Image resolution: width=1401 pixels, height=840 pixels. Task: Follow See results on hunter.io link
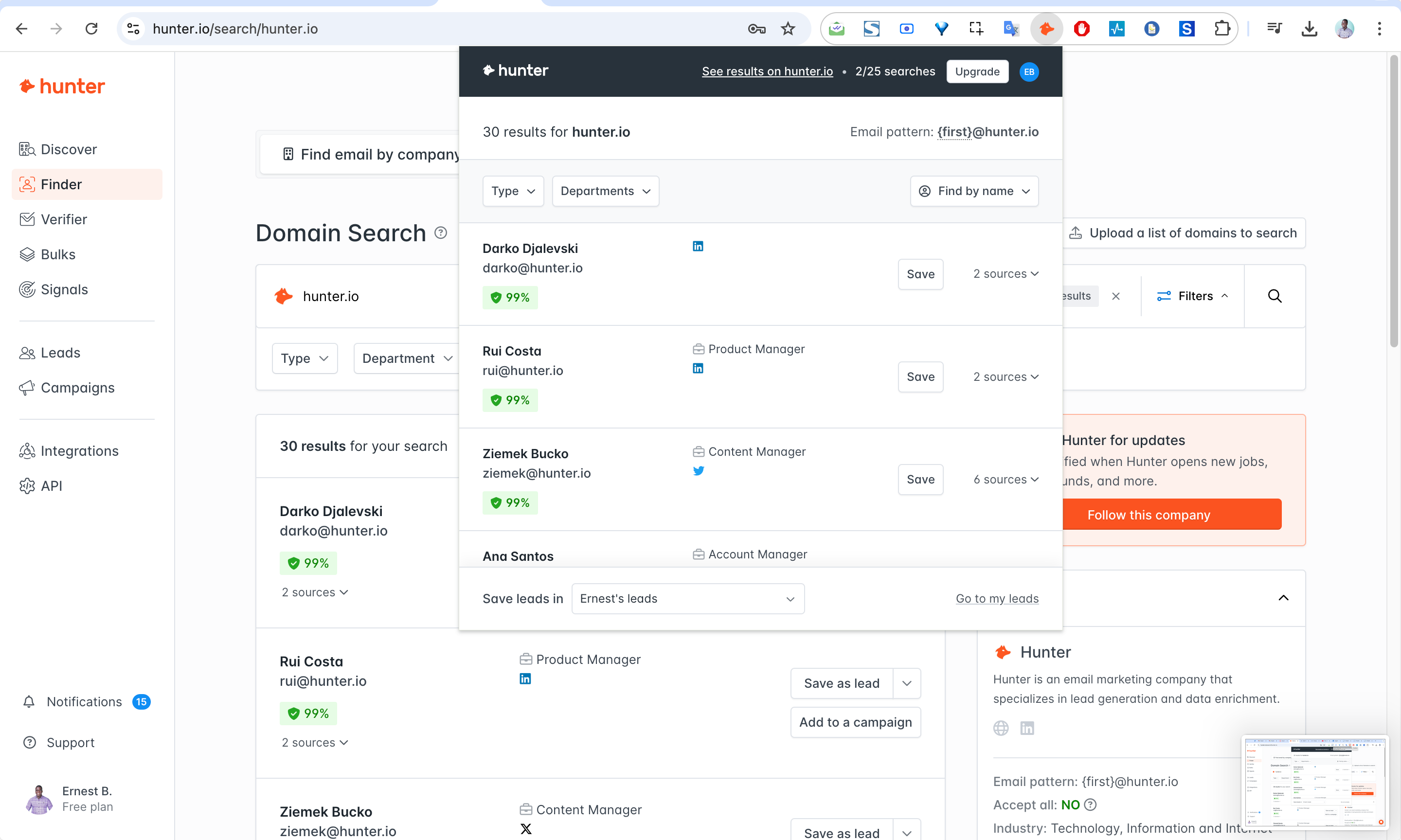coord(767,71)
